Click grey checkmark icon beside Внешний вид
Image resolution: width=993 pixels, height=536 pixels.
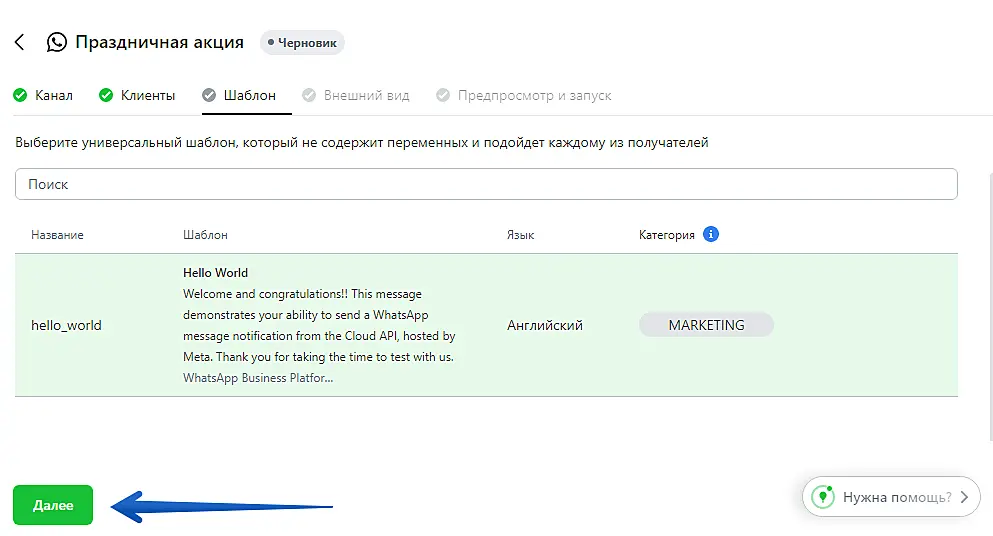click(309, 96)
